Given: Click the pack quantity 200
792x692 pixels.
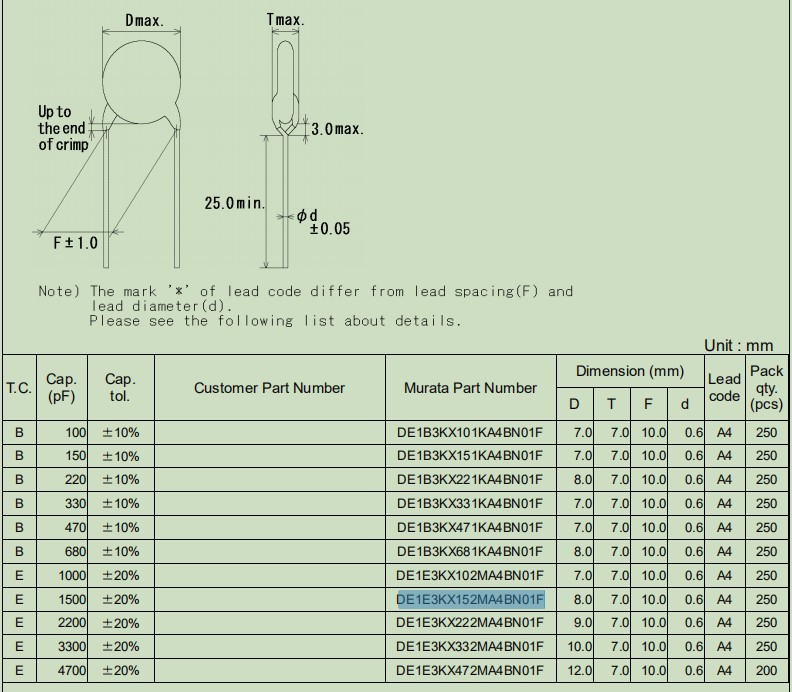Looking at the screenshot, I should 766,671.
